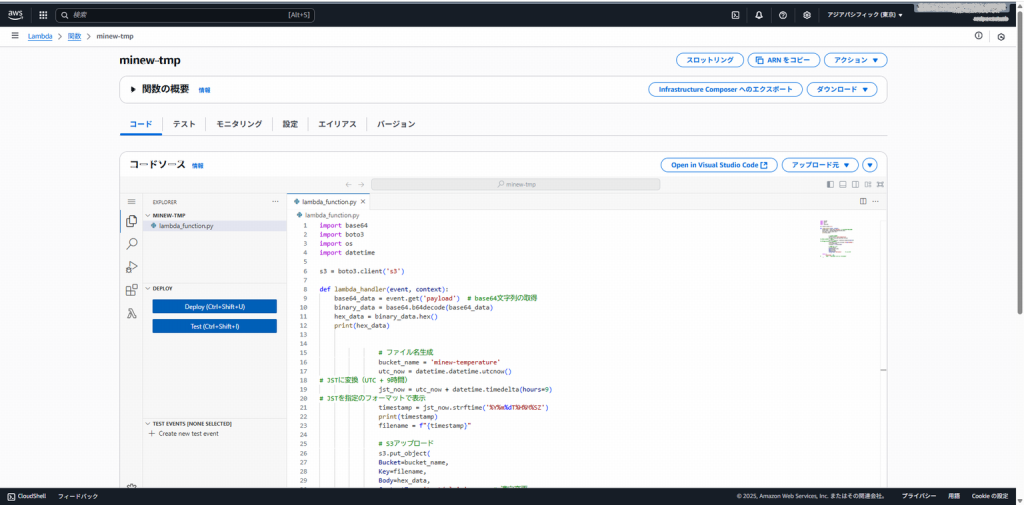Viewport: 1024px width, 505px height.
Task: Open the notifications bell
Action: pos(759,15)
